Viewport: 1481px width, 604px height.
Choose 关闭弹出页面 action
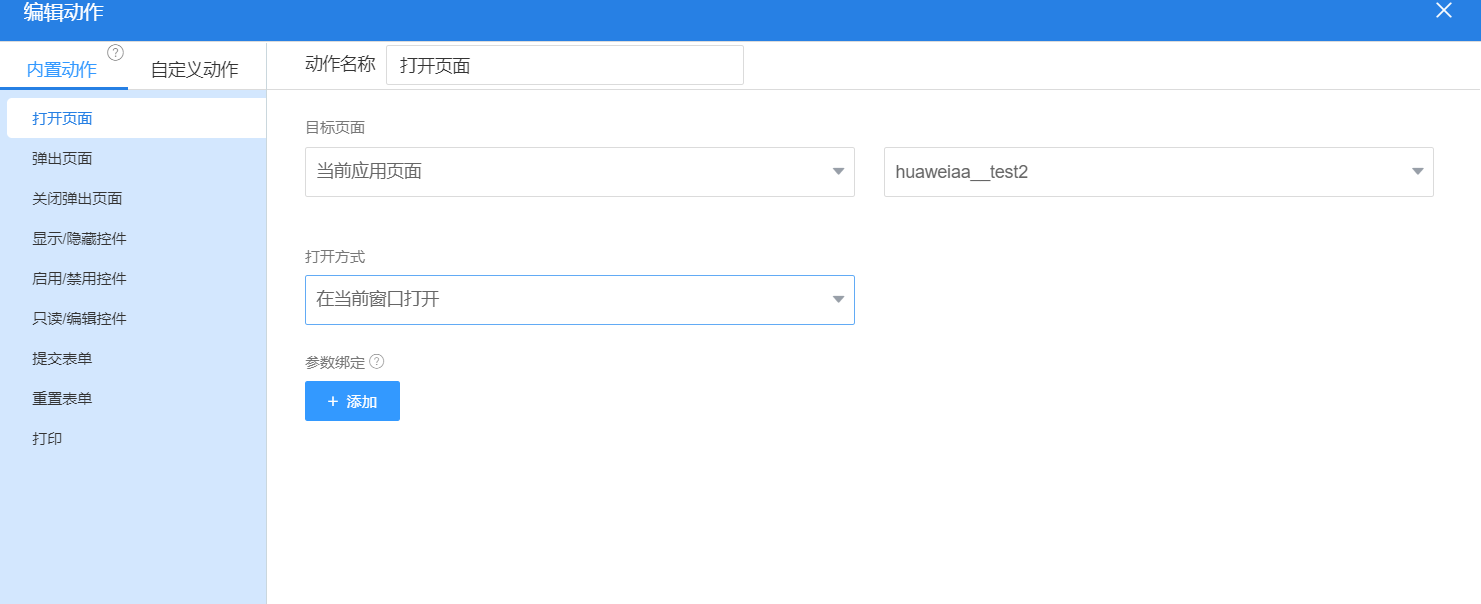[x=77, y=198]
